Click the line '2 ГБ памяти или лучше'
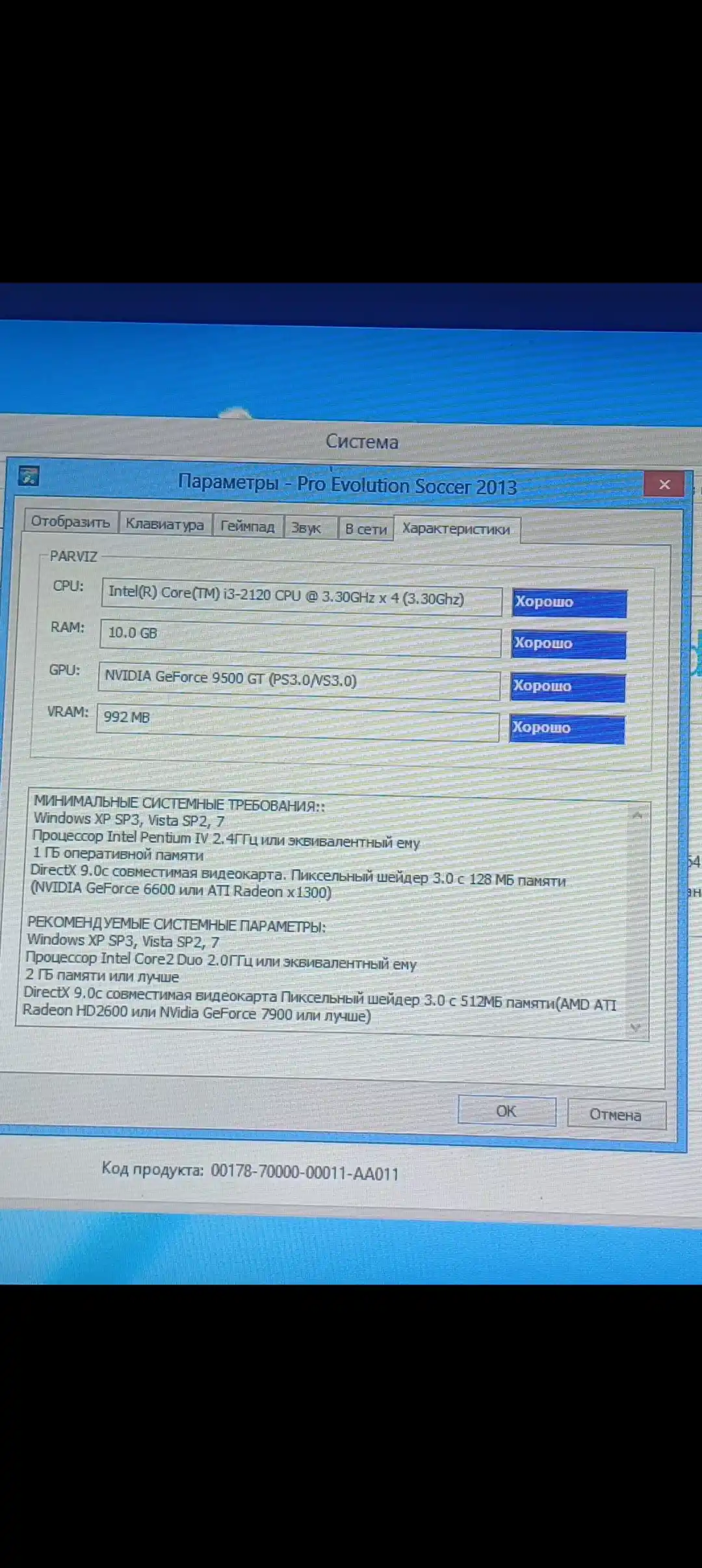The image size is (702, 1568). tap(102, 976)
